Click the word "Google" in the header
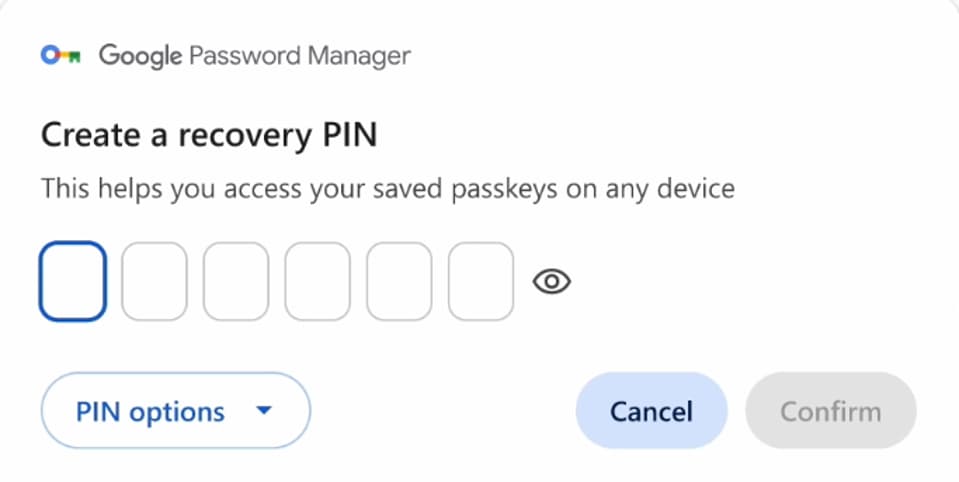The width and height of the screenshot is (959, 482). pos(139,56)
